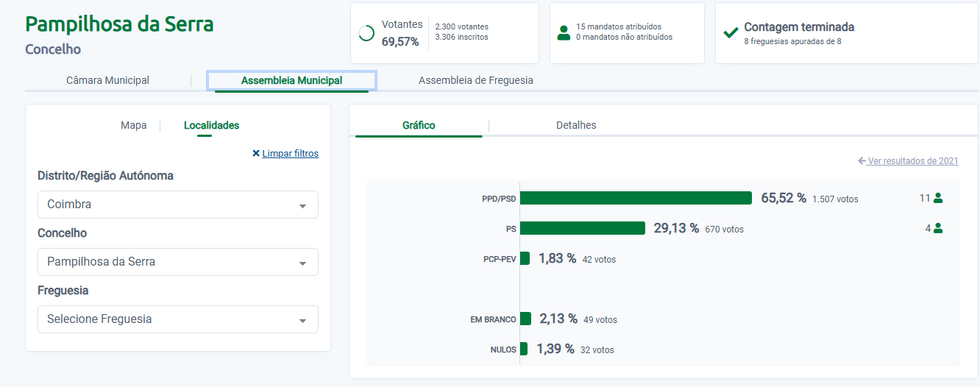Click the Concelho subtitle under the heading
The height and width of the screenshot is (387, 980).
[x=52, y=49]
